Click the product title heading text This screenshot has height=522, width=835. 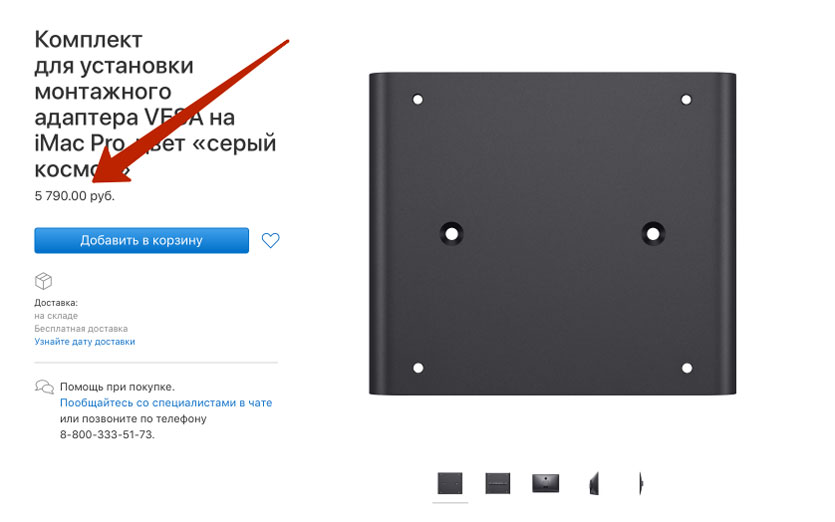155,104
